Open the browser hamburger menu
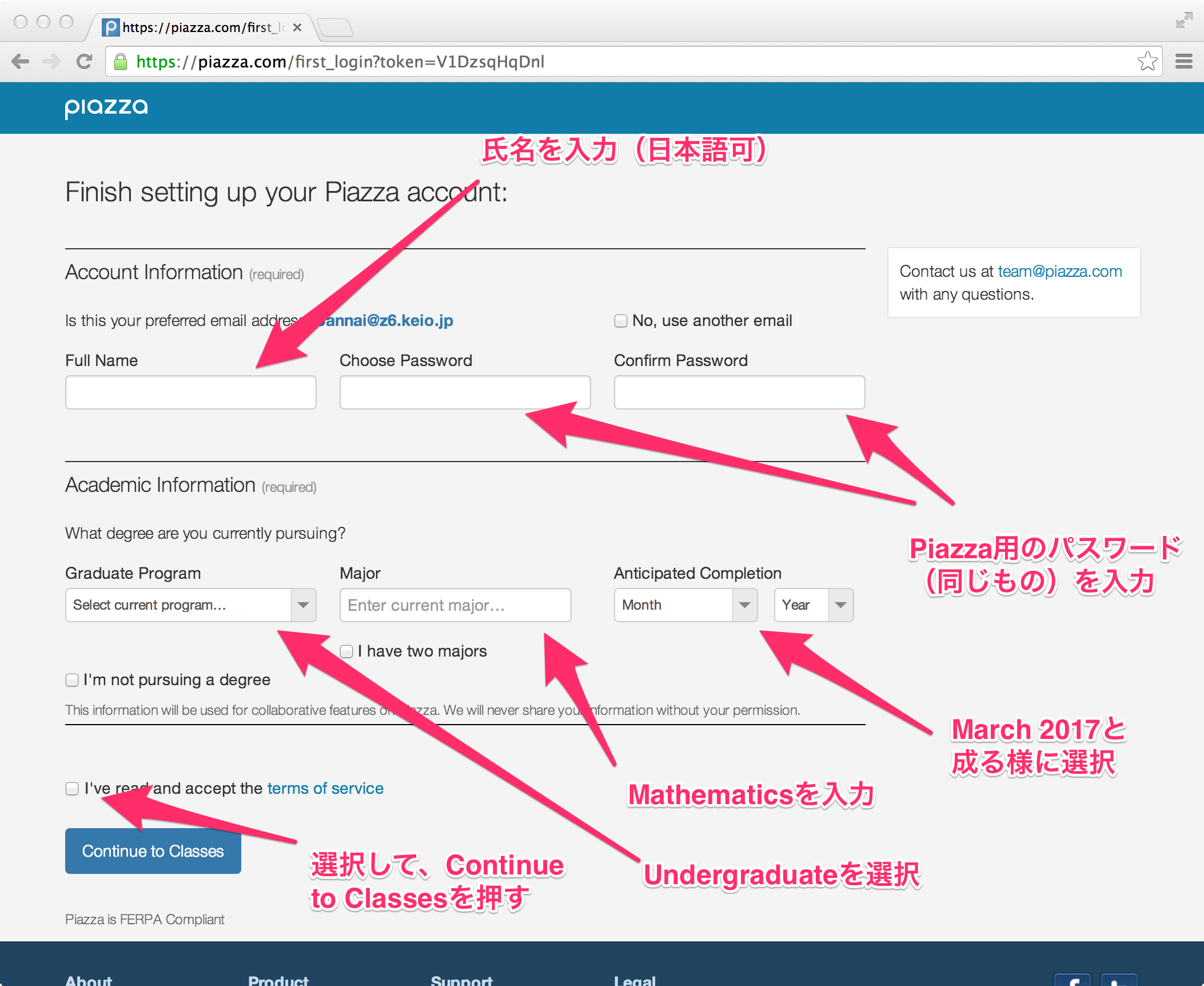The width and height of the screenshot is (1204, 986). point(1183,61)
